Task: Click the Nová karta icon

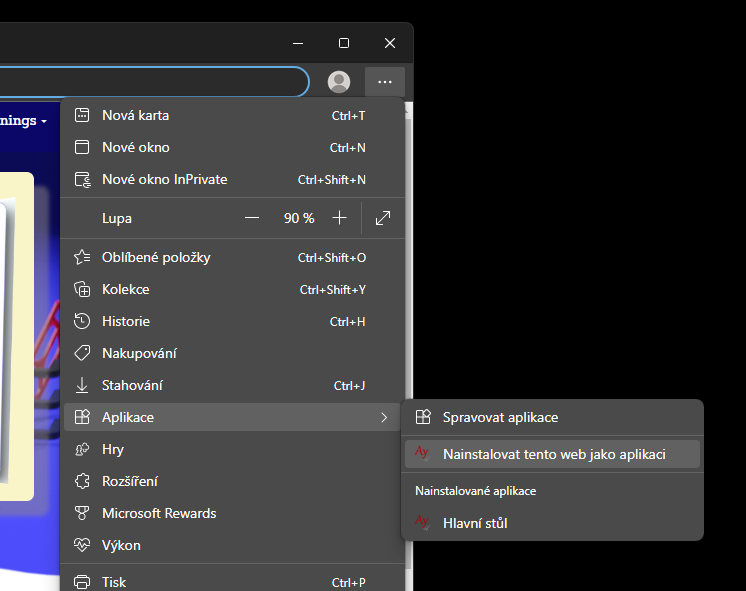Action: 82,115
